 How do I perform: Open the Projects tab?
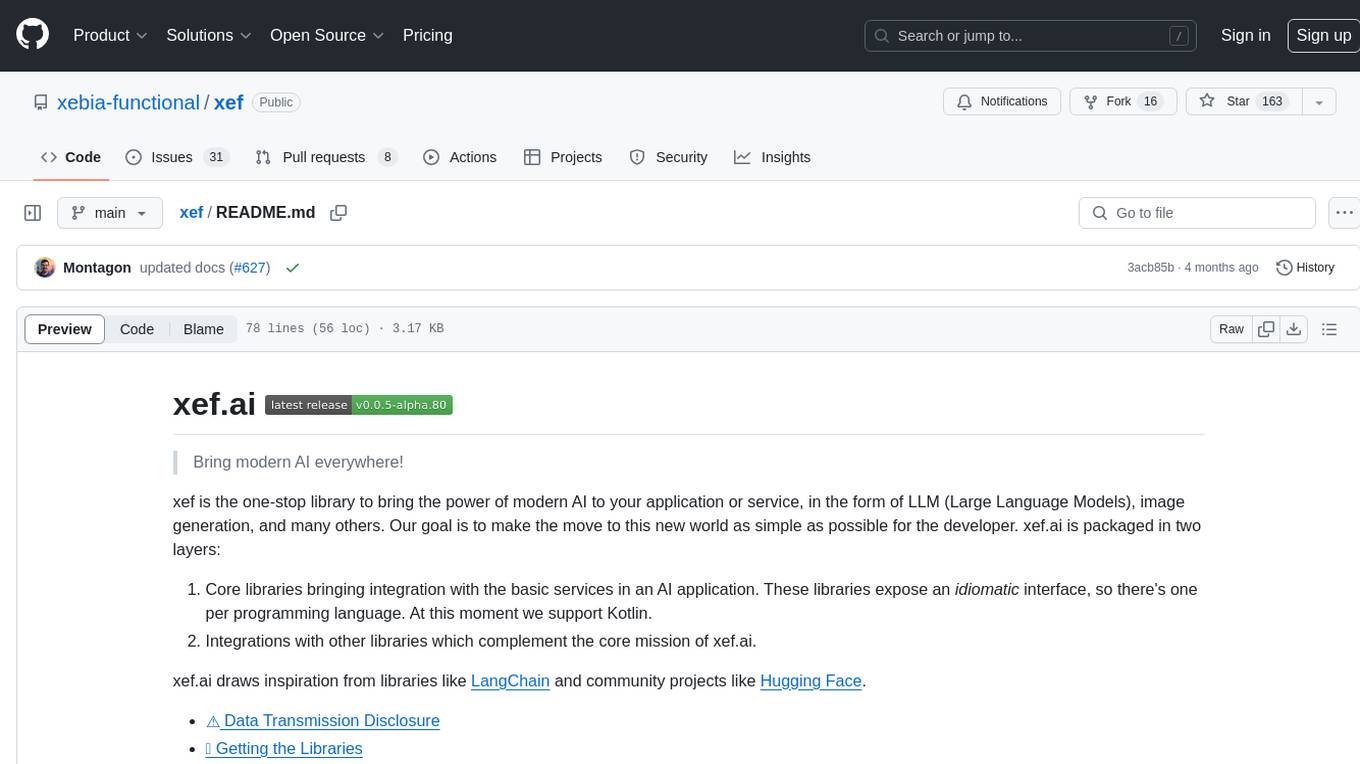(x=563, y=157)
